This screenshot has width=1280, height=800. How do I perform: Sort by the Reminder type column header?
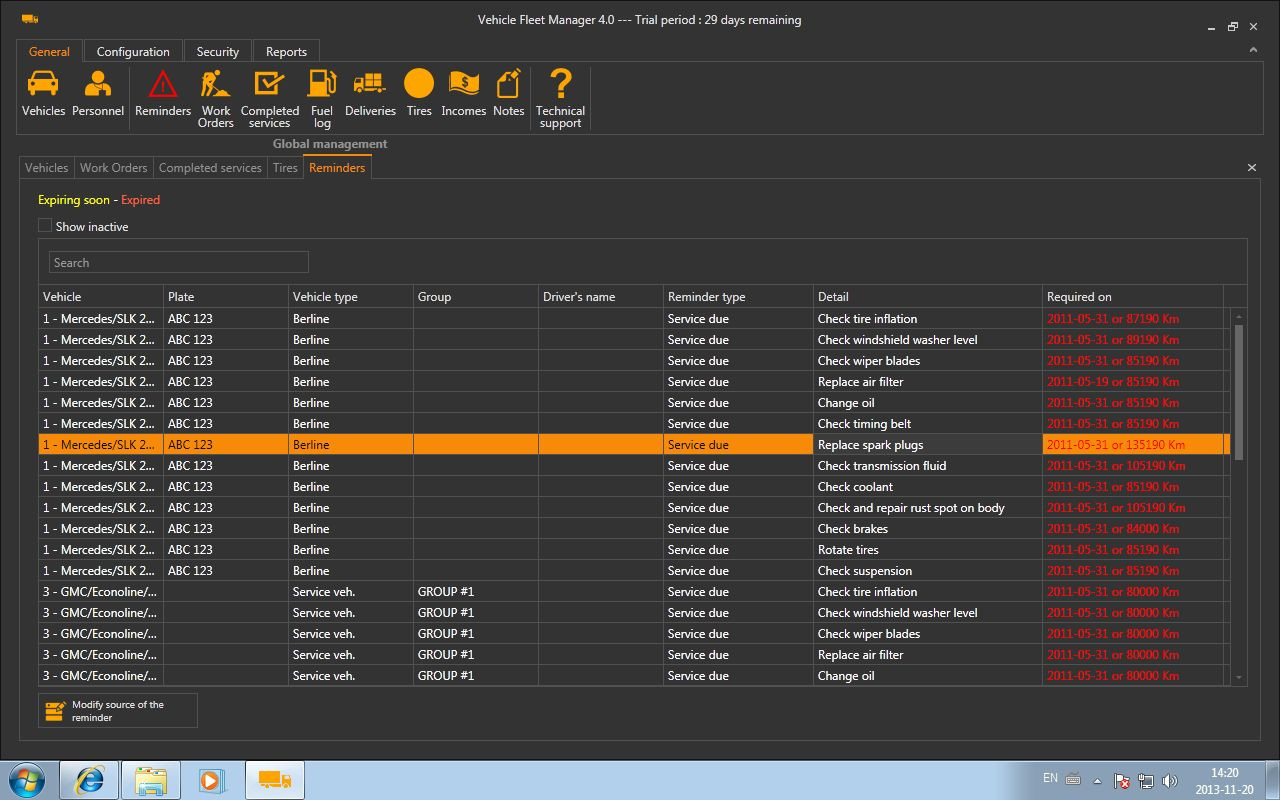tap(739, 297)
